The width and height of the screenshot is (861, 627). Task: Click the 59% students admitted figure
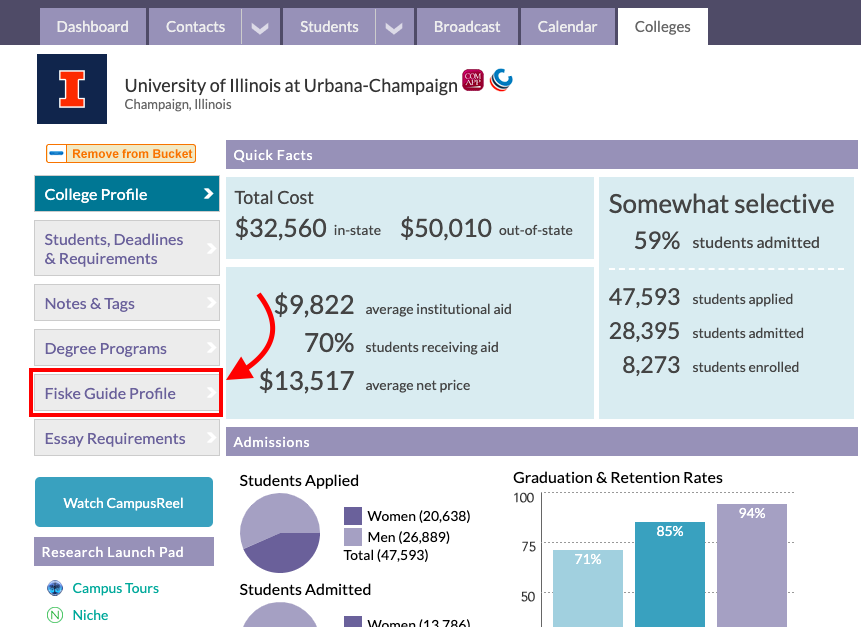point(657,240)
